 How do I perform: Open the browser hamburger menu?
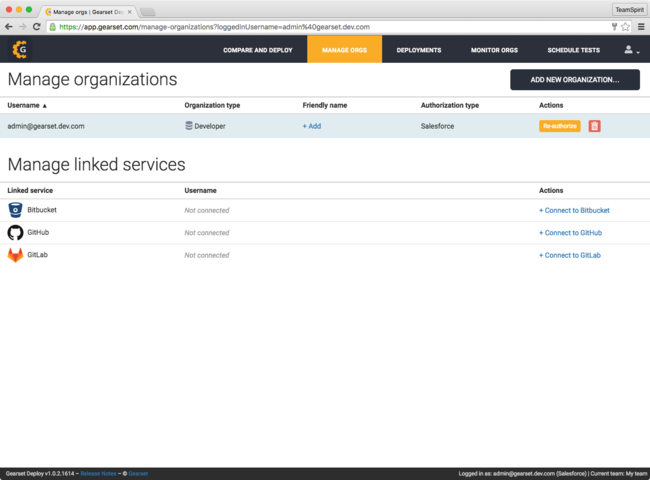(641, 27)
